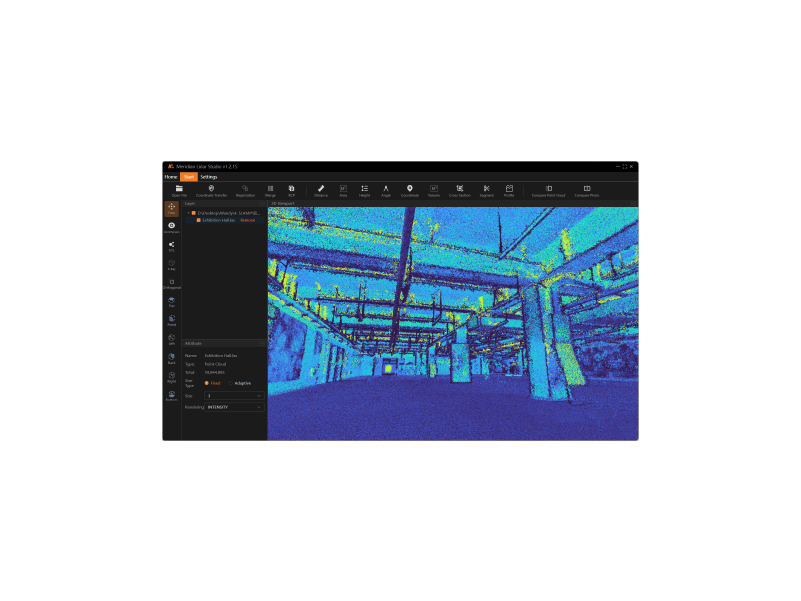Select the Merge tool in the toolbar
Screen dimensions: 801x601
pyautogui.click(x=270, y=191)
